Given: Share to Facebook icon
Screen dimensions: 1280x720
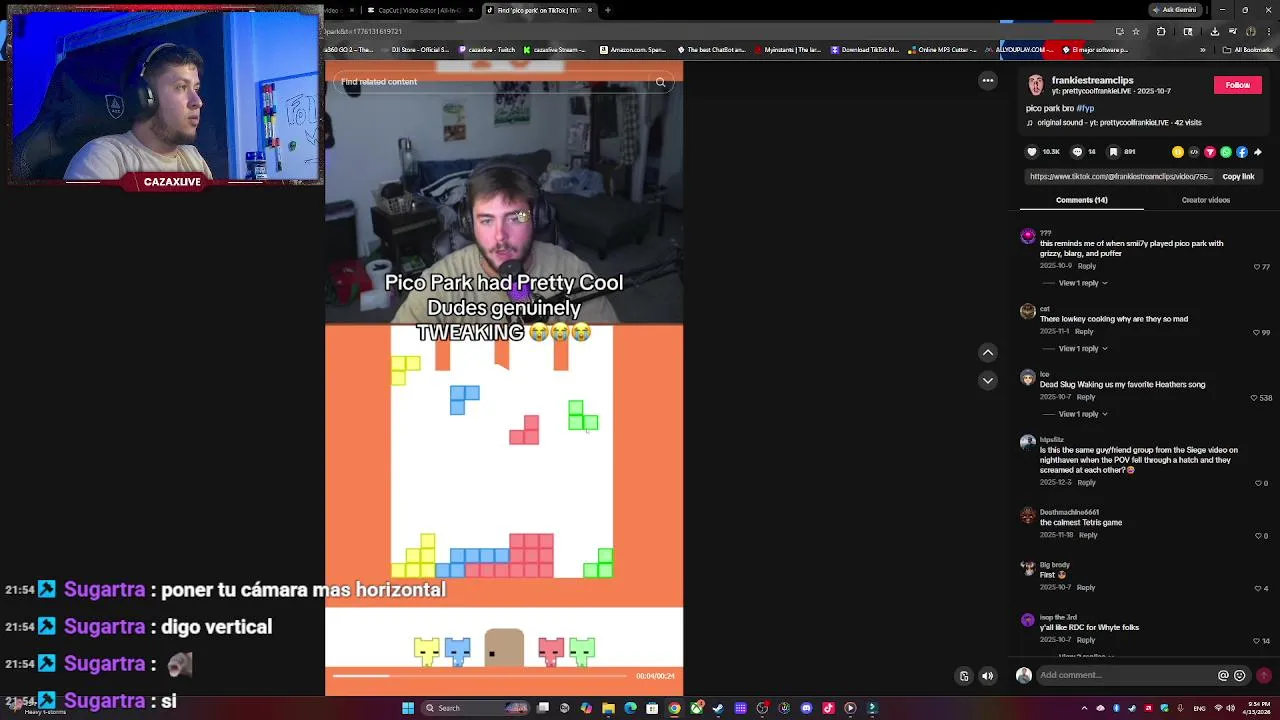Looking at the screenshot, I should [x=1242, y=152].
